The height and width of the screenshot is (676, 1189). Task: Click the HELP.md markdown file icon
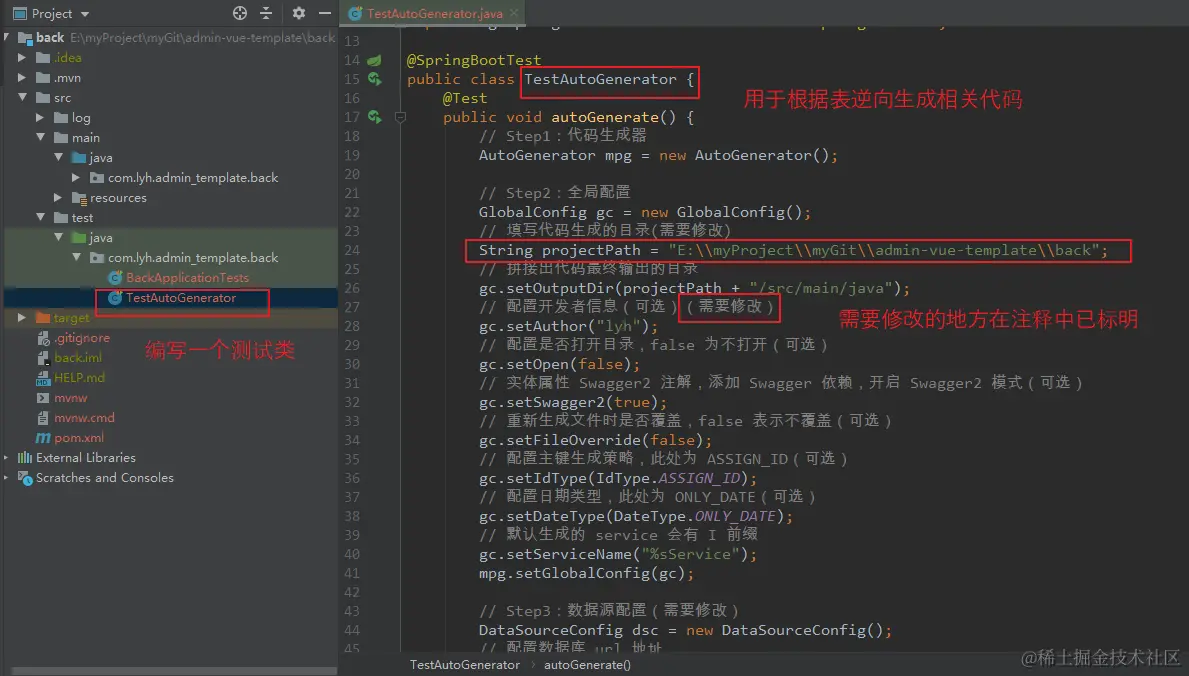tap(43, 378)
